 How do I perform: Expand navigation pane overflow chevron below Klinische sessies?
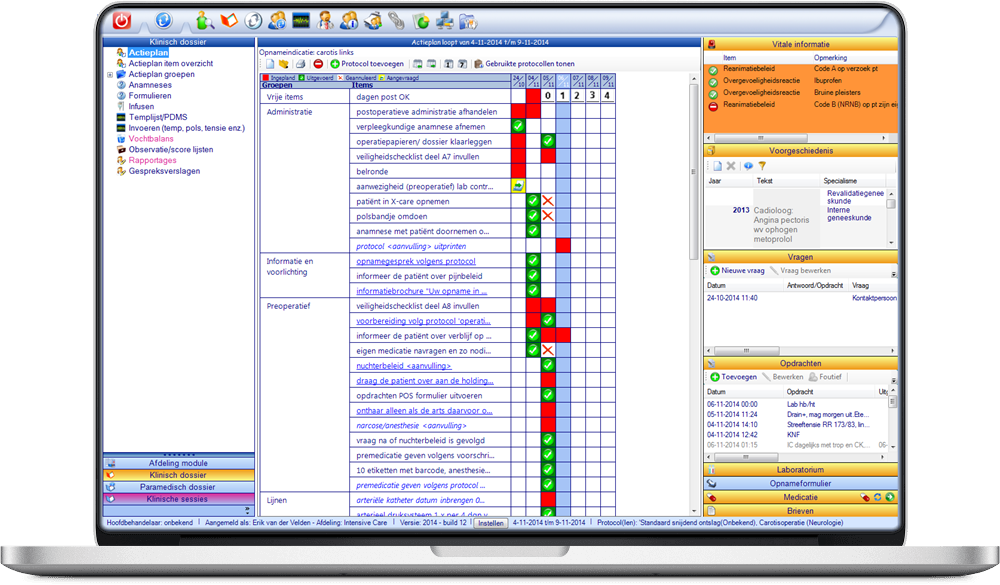[247, 511]
